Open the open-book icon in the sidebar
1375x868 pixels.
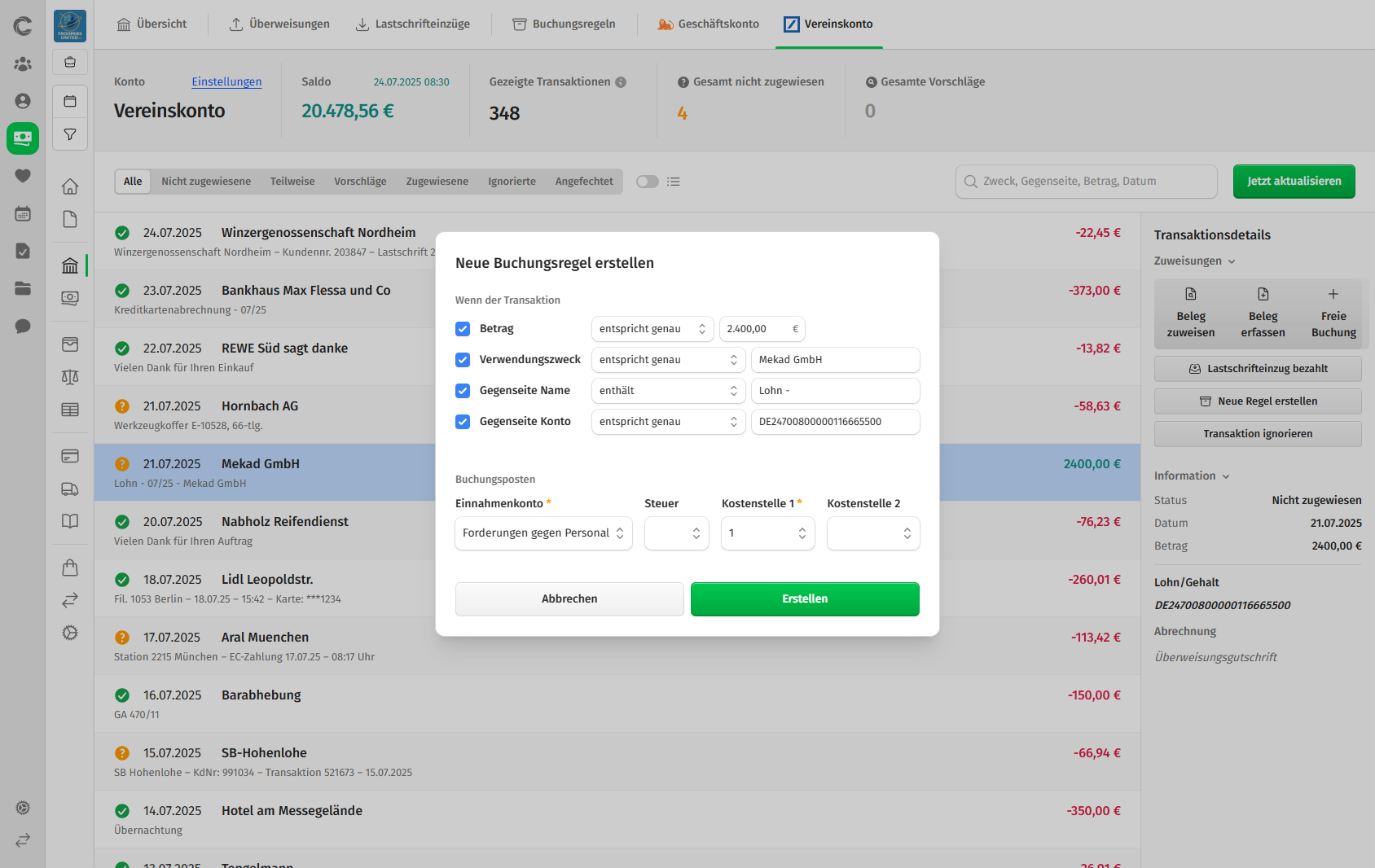[x=70, y=521]
